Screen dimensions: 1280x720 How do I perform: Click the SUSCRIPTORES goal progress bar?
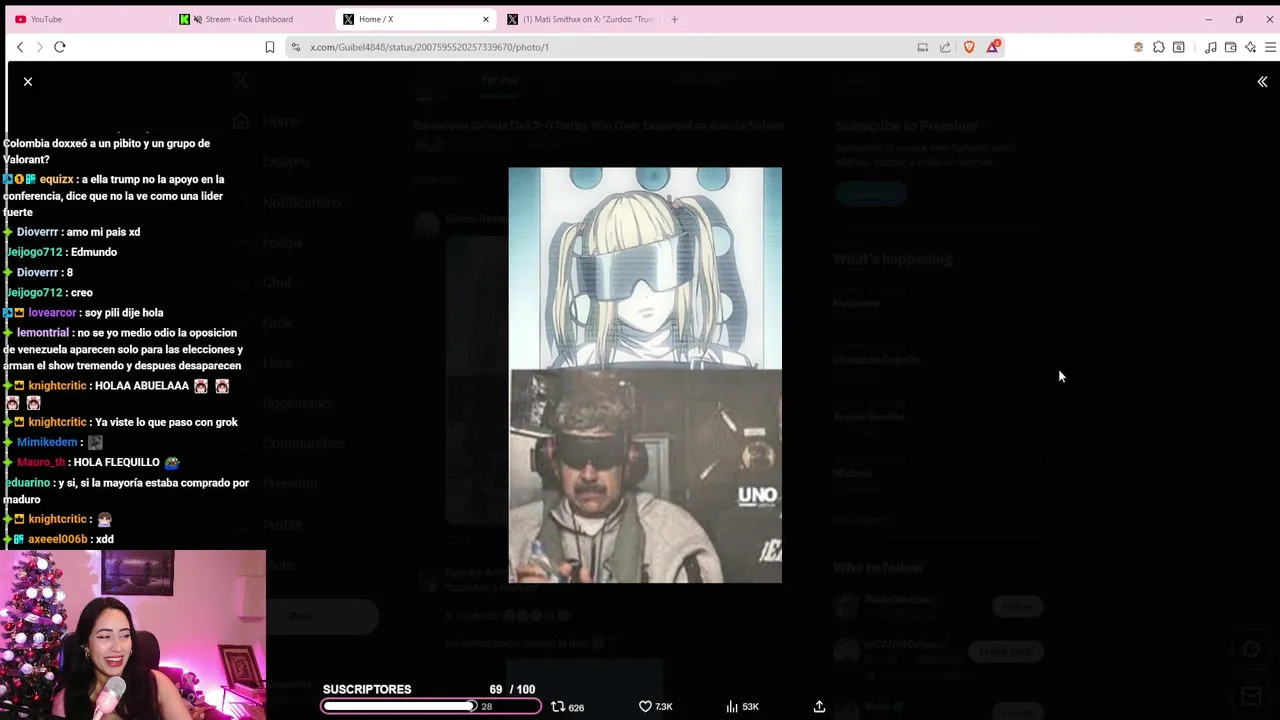click(x=431, y=706)
